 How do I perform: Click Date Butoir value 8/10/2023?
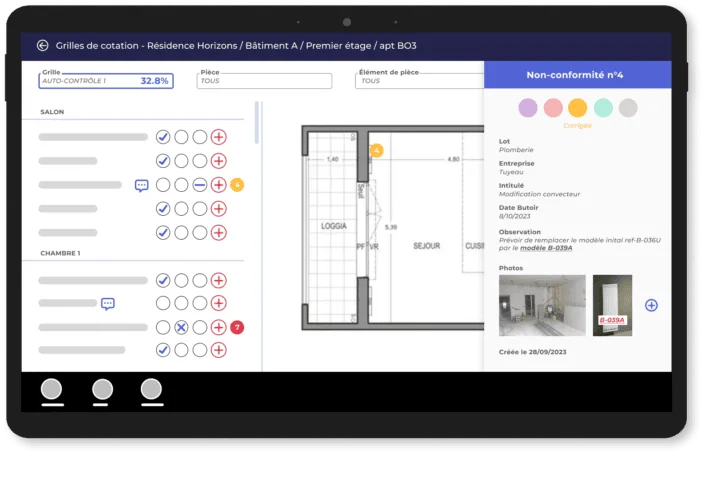coord(515,216)
